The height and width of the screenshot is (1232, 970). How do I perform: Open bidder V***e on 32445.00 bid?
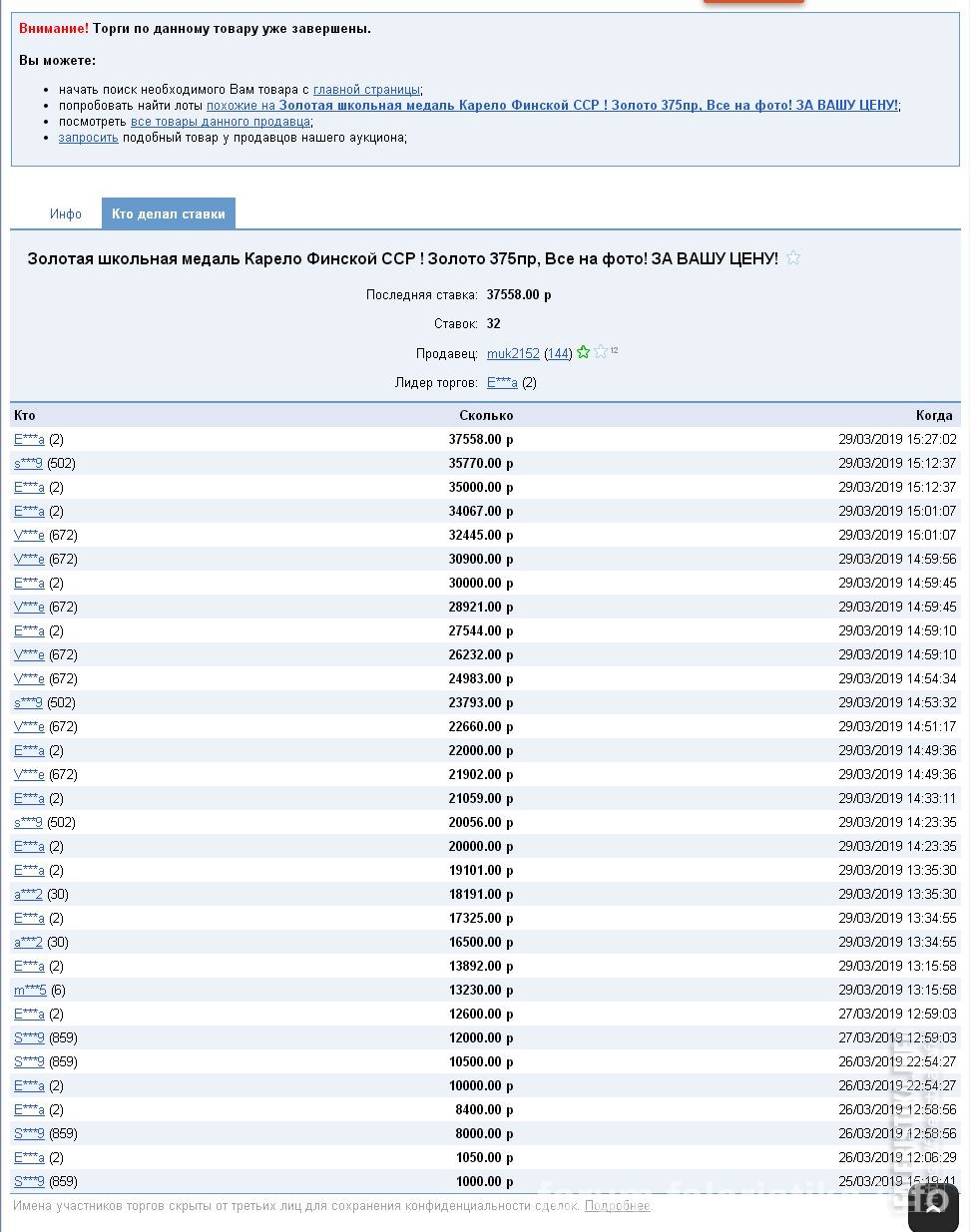click(29, 535)
